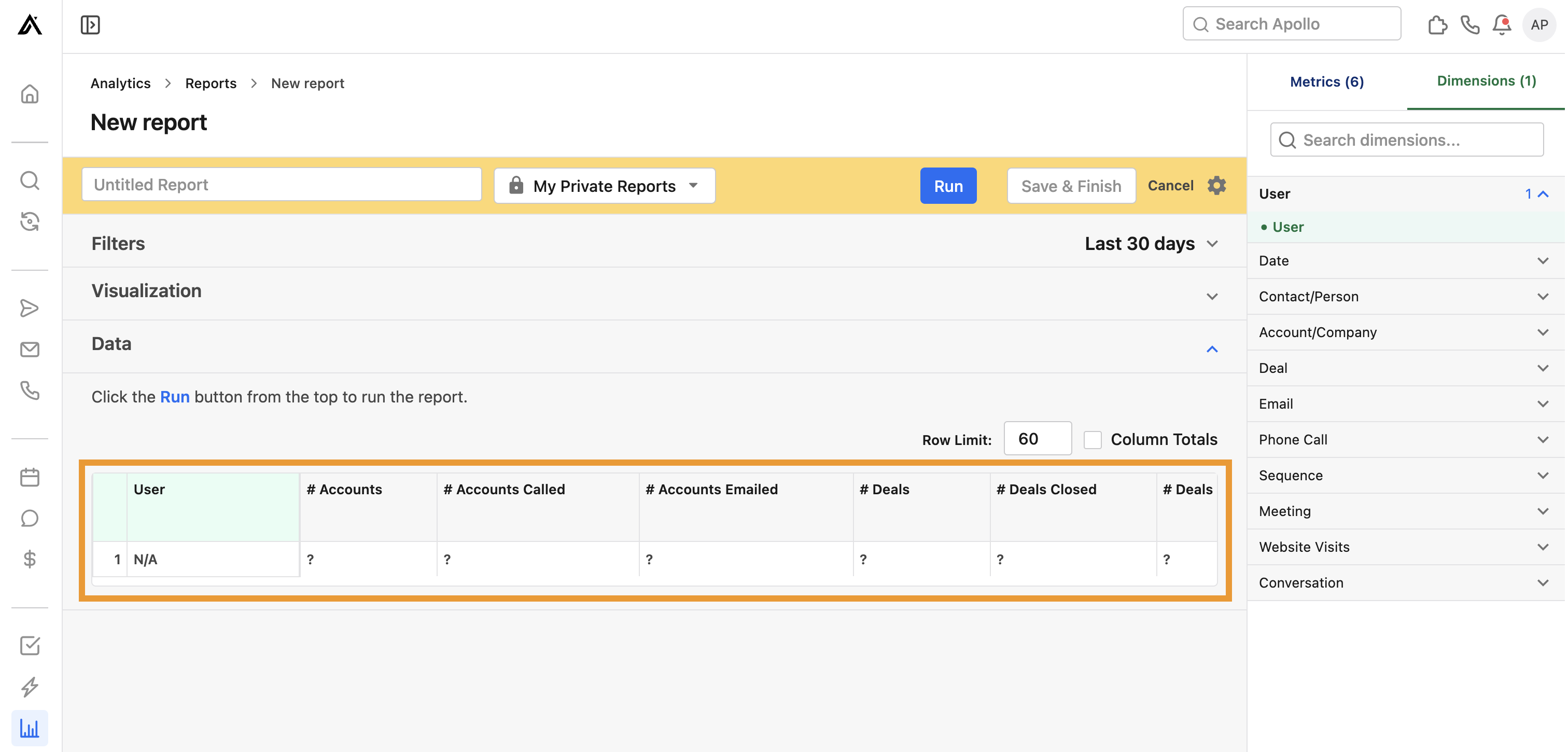Select the Deals dollar icon
Viewport: 1568px width, 752px height.
pyautogui.click(x=29, y=560)
